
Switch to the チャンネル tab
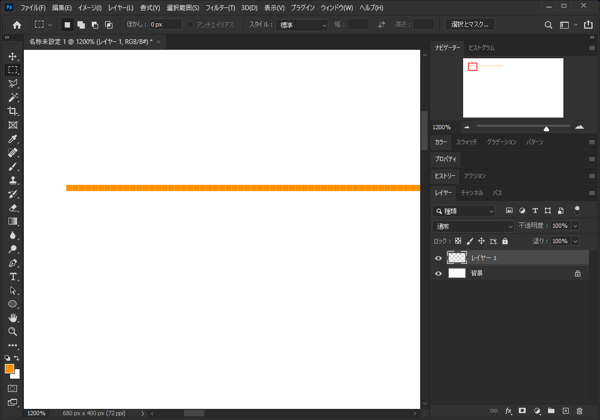472,193
